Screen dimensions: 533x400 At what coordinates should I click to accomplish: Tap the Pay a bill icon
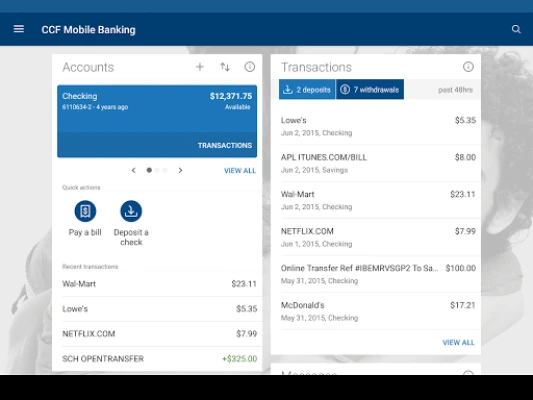pos(85,211)
